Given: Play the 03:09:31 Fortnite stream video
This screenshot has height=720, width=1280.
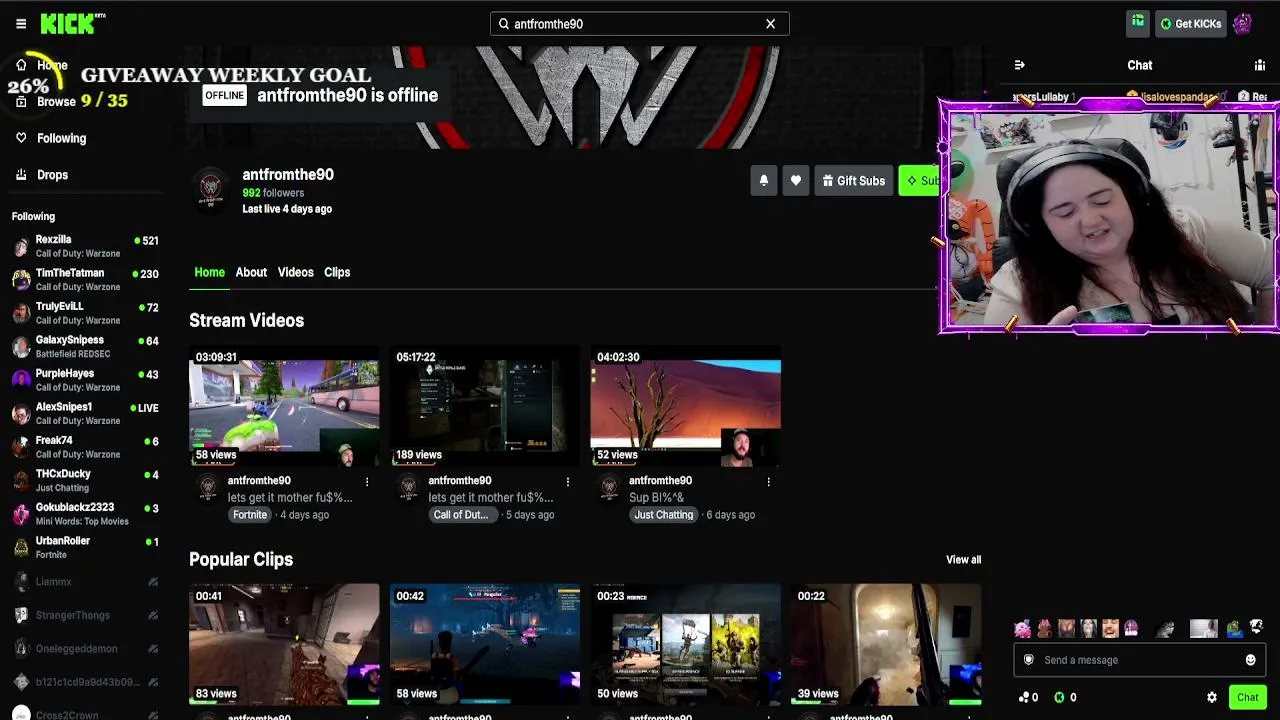Looking at the screenshot, I should click(x=284, y=406).
